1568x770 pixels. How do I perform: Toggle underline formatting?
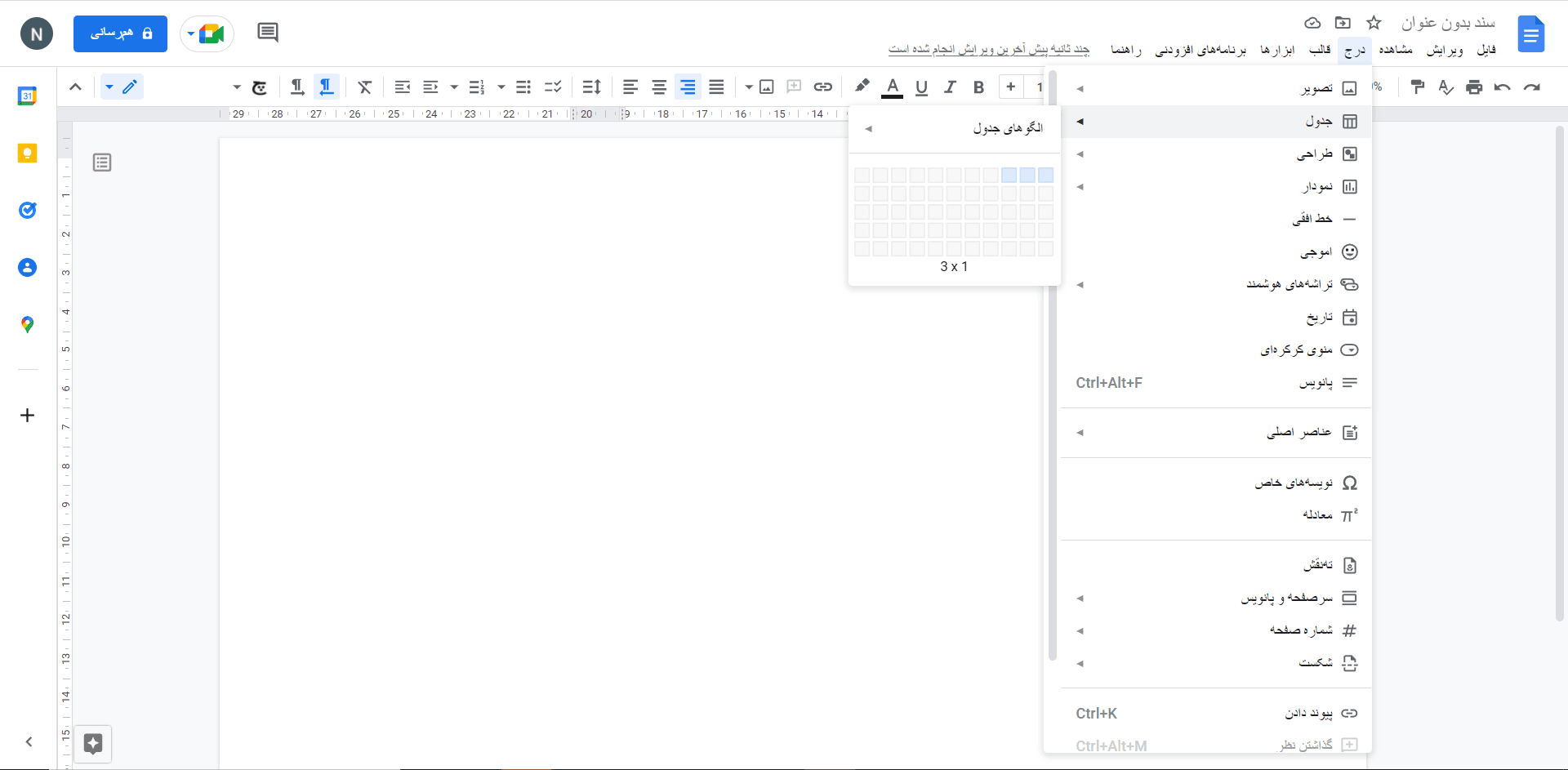921,87
